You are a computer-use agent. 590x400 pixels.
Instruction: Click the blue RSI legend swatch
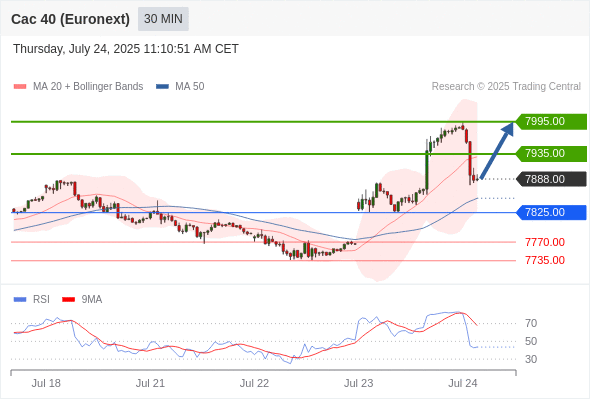coord(20,300)
